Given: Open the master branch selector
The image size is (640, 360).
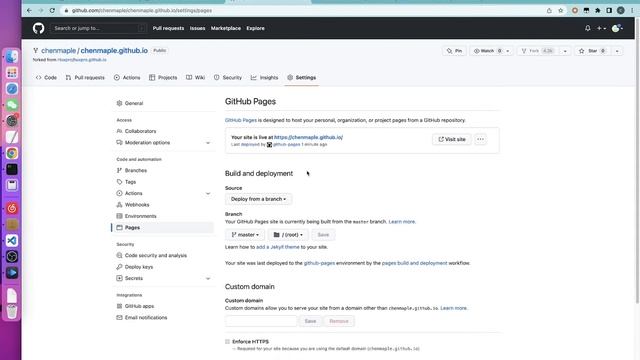Looking at the screenshot, I should click(x=245, y=235).
